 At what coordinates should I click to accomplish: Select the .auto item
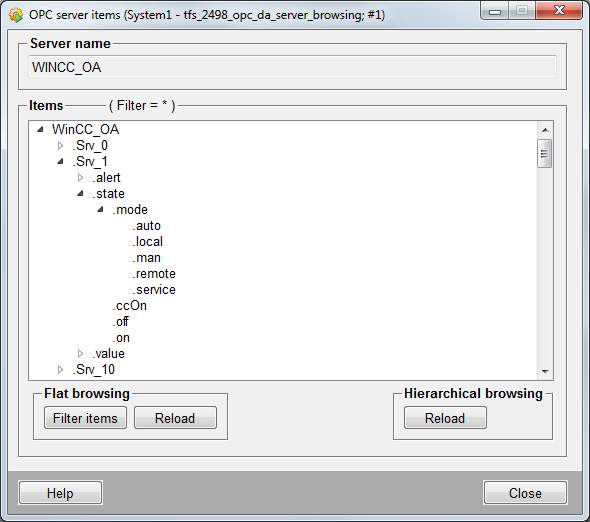146,226
